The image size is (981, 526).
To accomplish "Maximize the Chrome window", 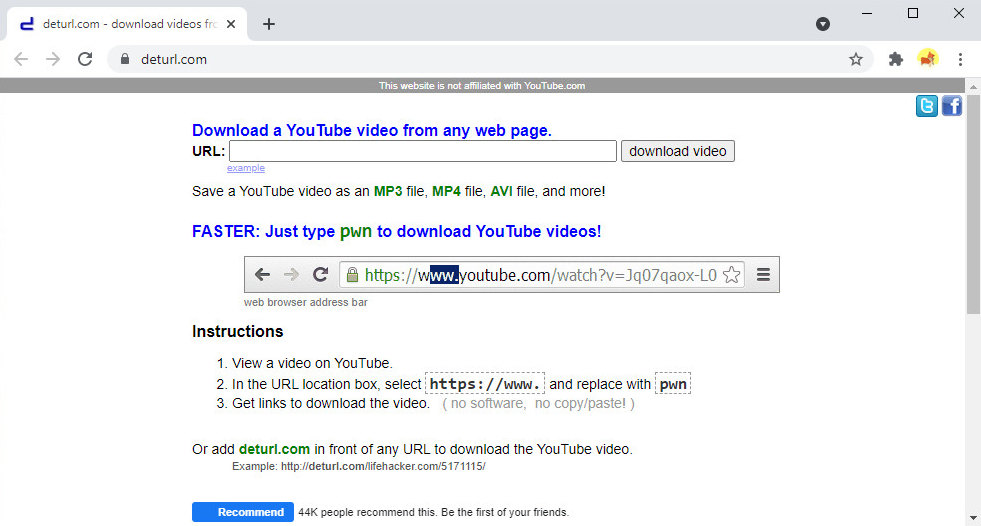I will coord(913,13).
